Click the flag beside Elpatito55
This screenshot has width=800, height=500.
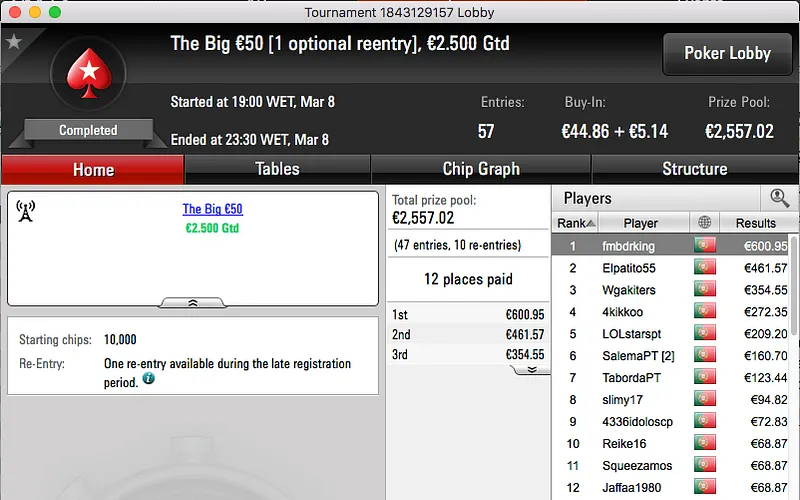[x=705, y=267]
